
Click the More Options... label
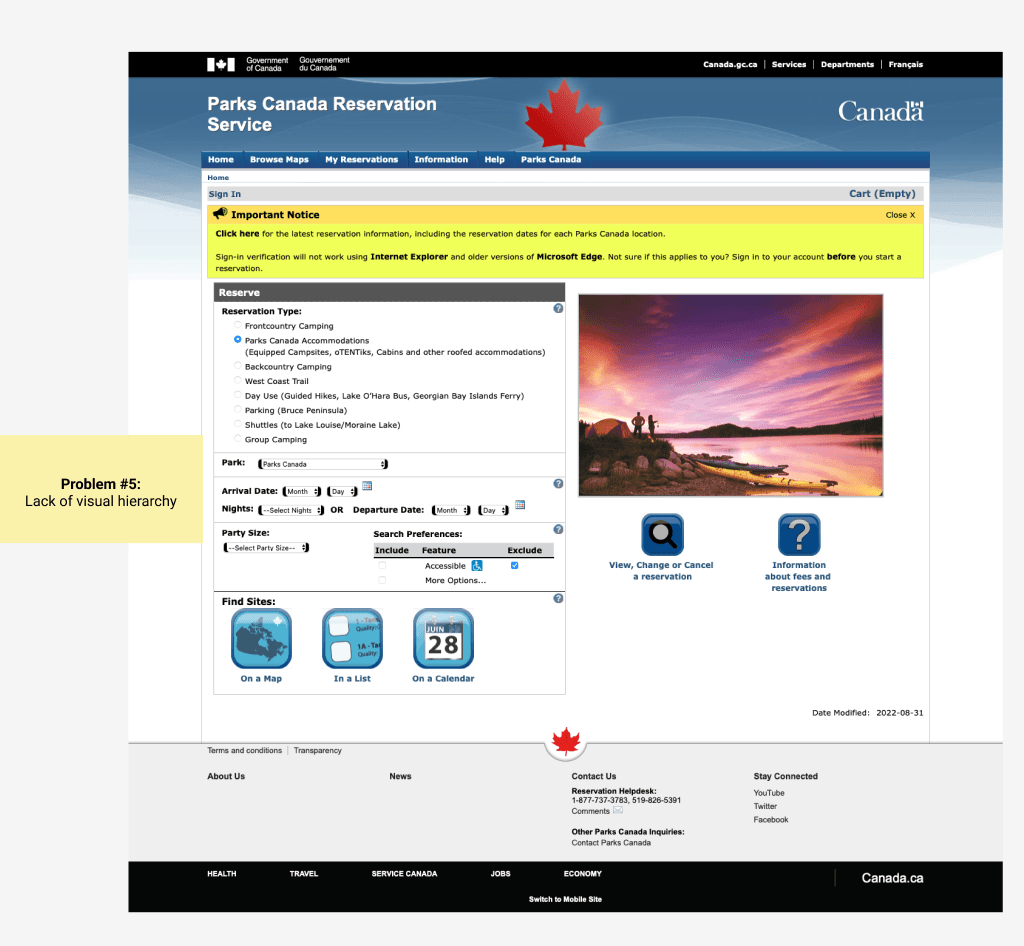click(455, 580)
